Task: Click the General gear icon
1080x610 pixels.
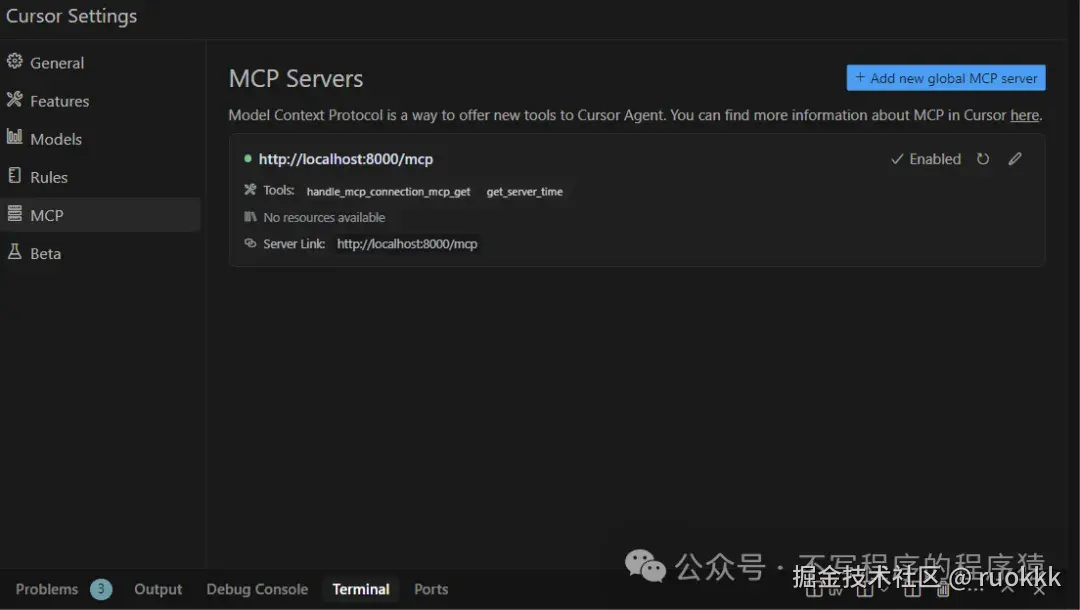Action: 14,62
